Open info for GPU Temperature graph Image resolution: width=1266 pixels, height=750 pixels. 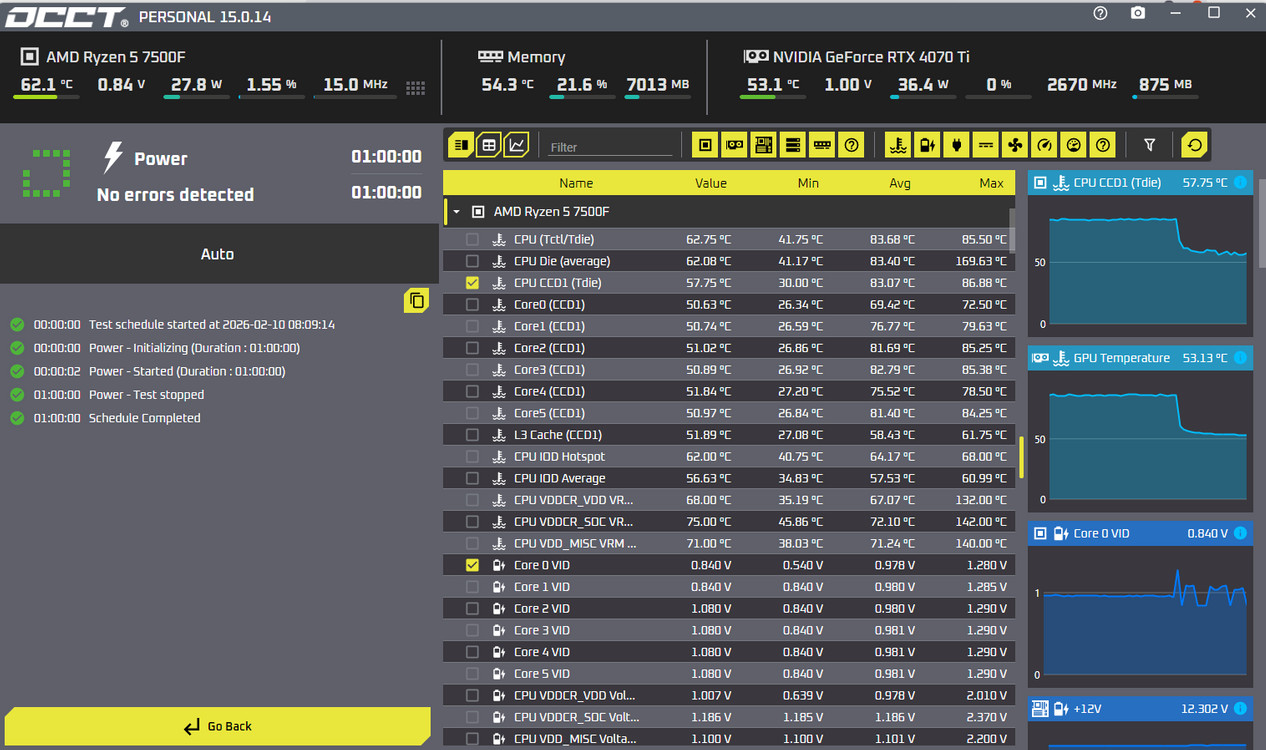click(1240, 358)
